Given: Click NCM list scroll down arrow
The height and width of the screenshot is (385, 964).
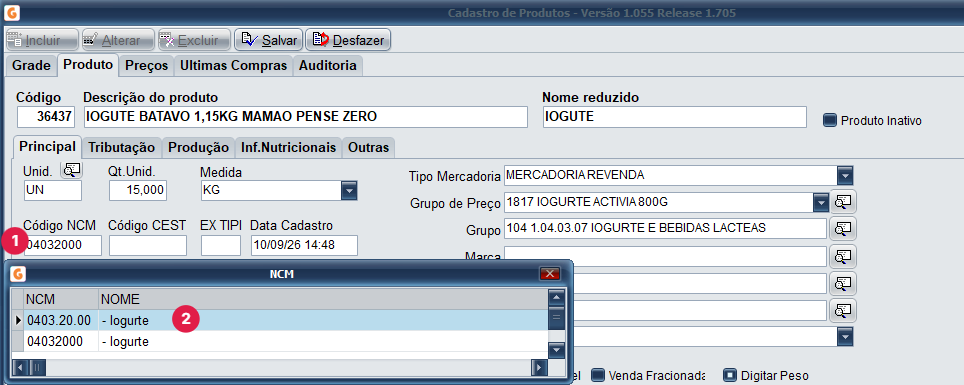Looking at the screenshot, I should [x=556, y=351].
